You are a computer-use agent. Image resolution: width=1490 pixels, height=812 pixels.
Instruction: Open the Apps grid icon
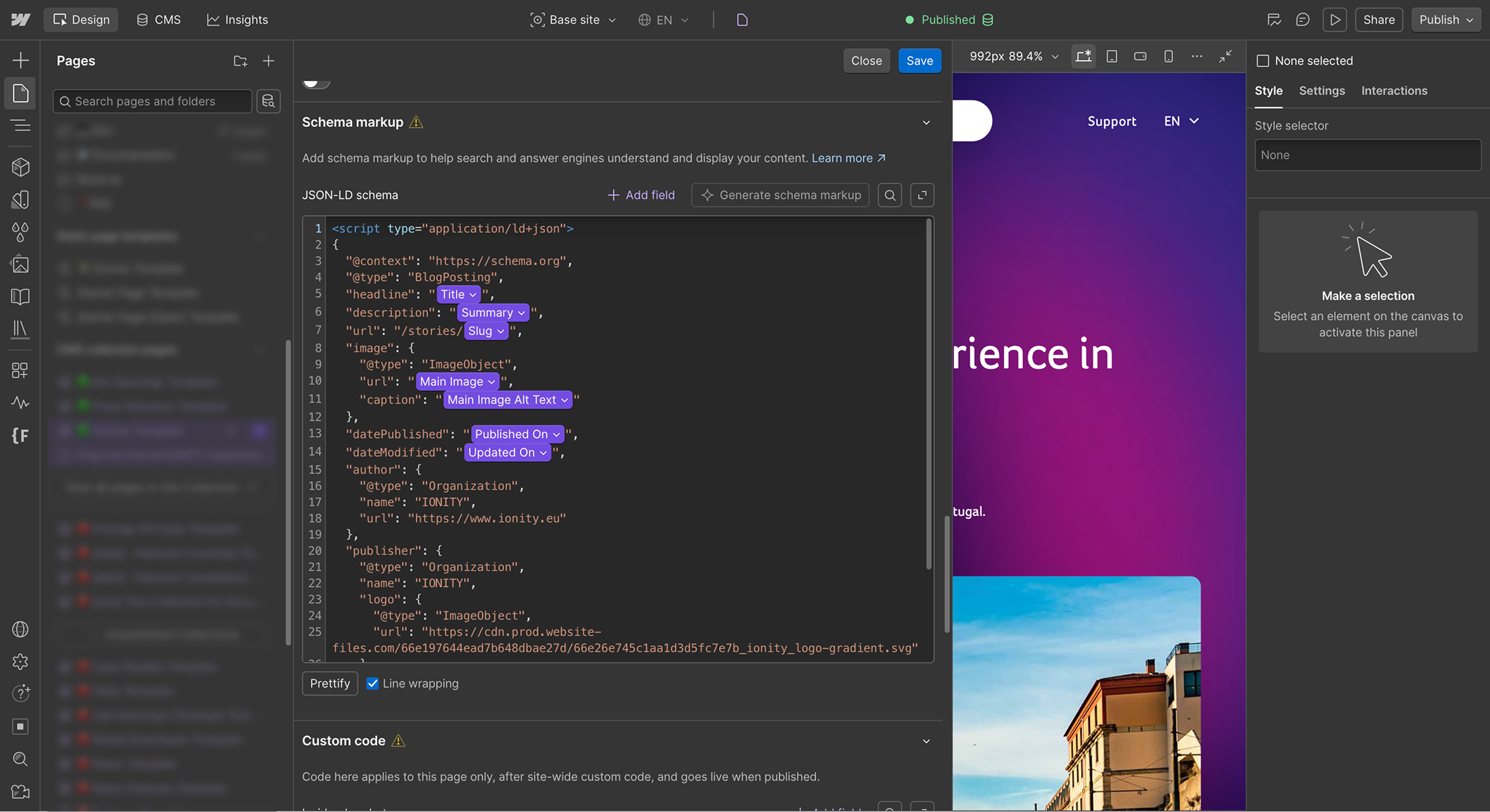point(20,370)
